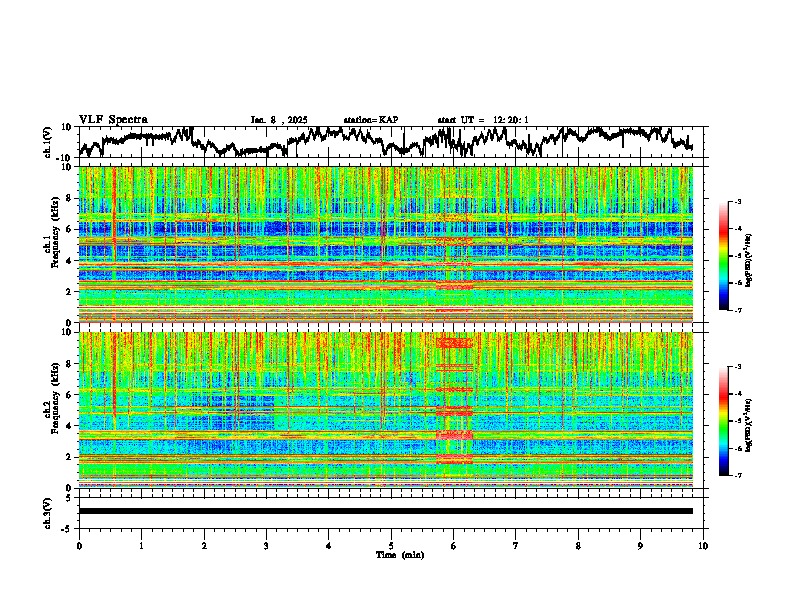Click the ch.1 voltage waveform trace
This screenshot has width=792, height=612.
[385, 141]
